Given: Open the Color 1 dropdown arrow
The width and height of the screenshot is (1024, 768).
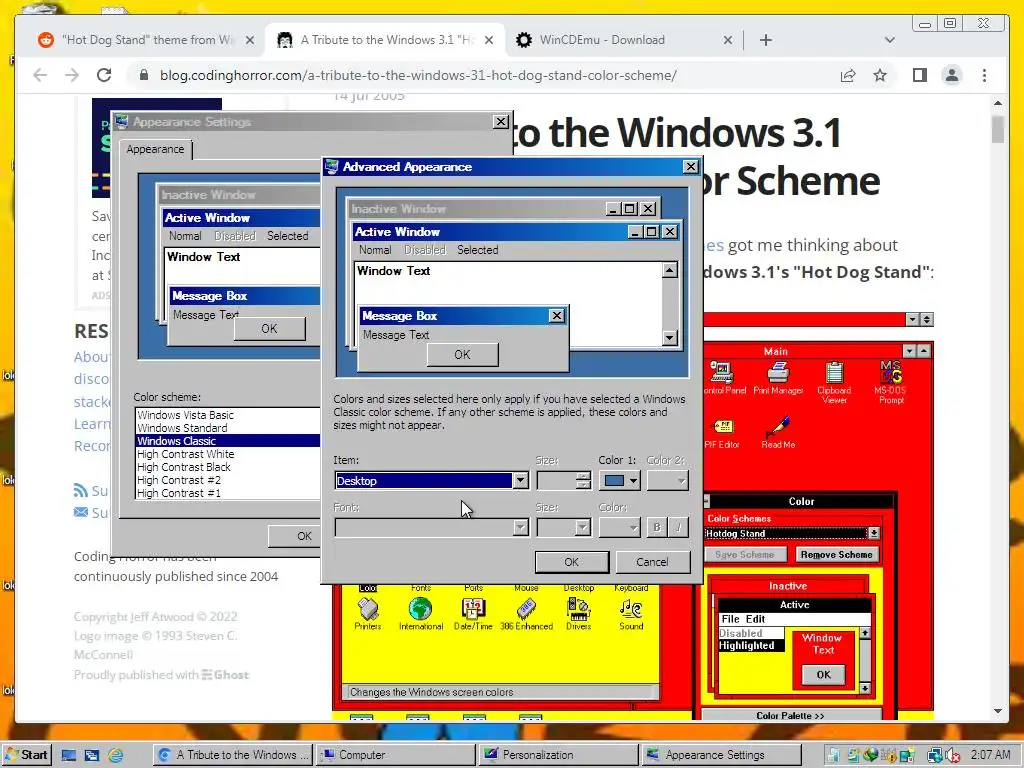Looking at the screenshot, I should click(x=633, y=481).
